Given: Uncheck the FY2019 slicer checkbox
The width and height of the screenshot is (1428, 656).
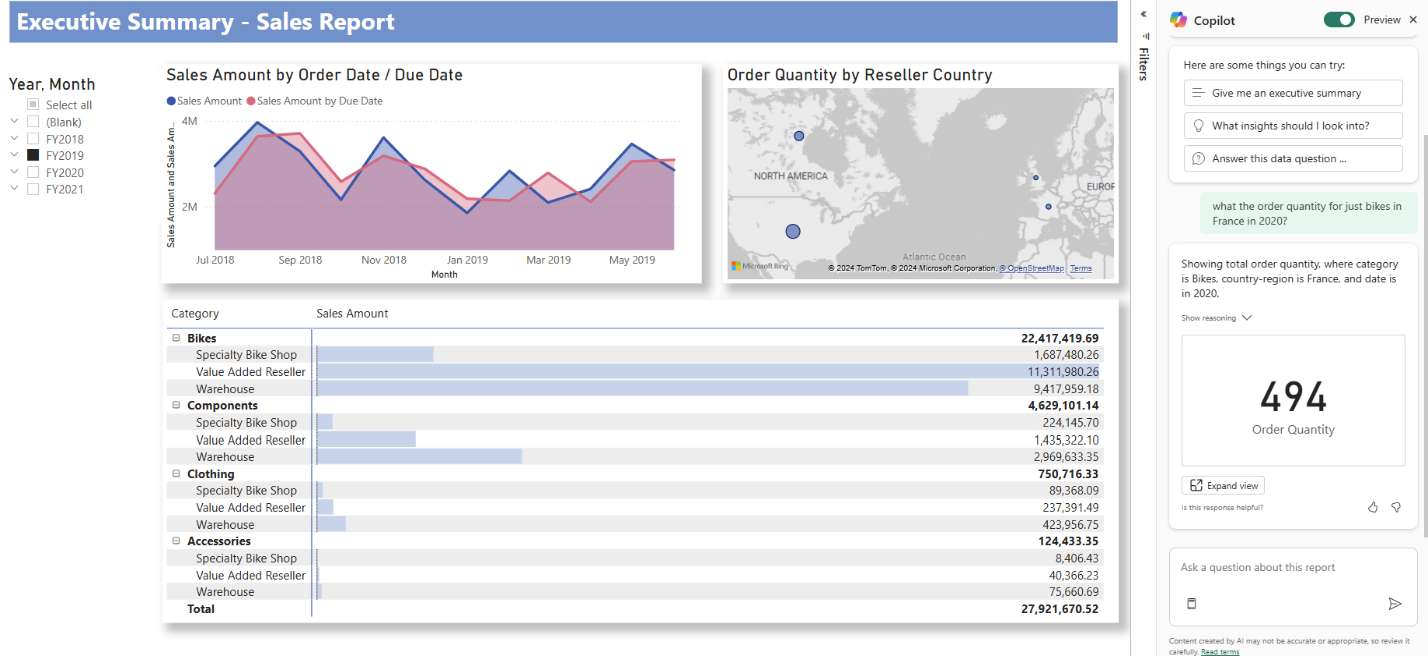Looking at the screenshot, I should (x=33, y=155).
